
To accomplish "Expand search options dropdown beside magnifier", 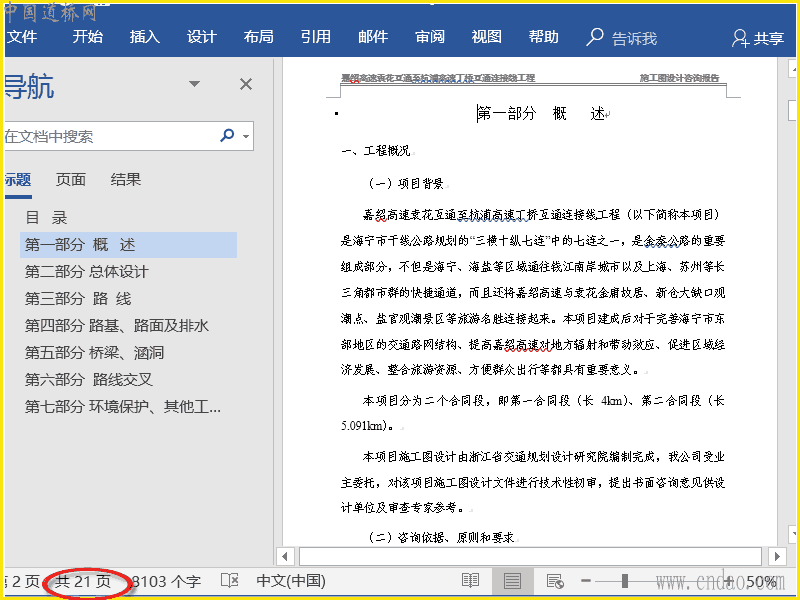I will 246,136.
